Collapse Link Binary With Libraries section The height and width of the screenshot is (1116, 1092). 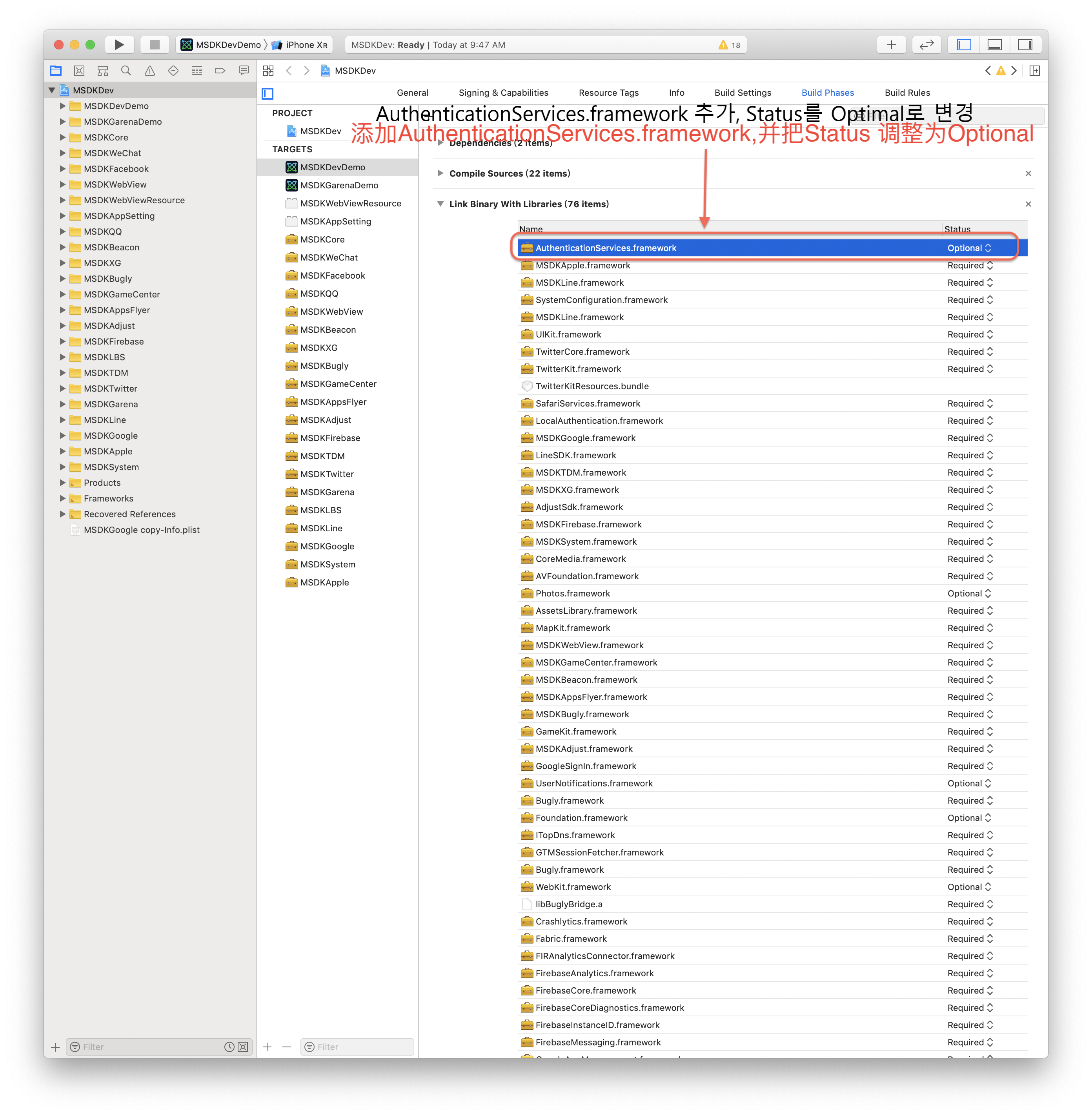coord(440,204)
